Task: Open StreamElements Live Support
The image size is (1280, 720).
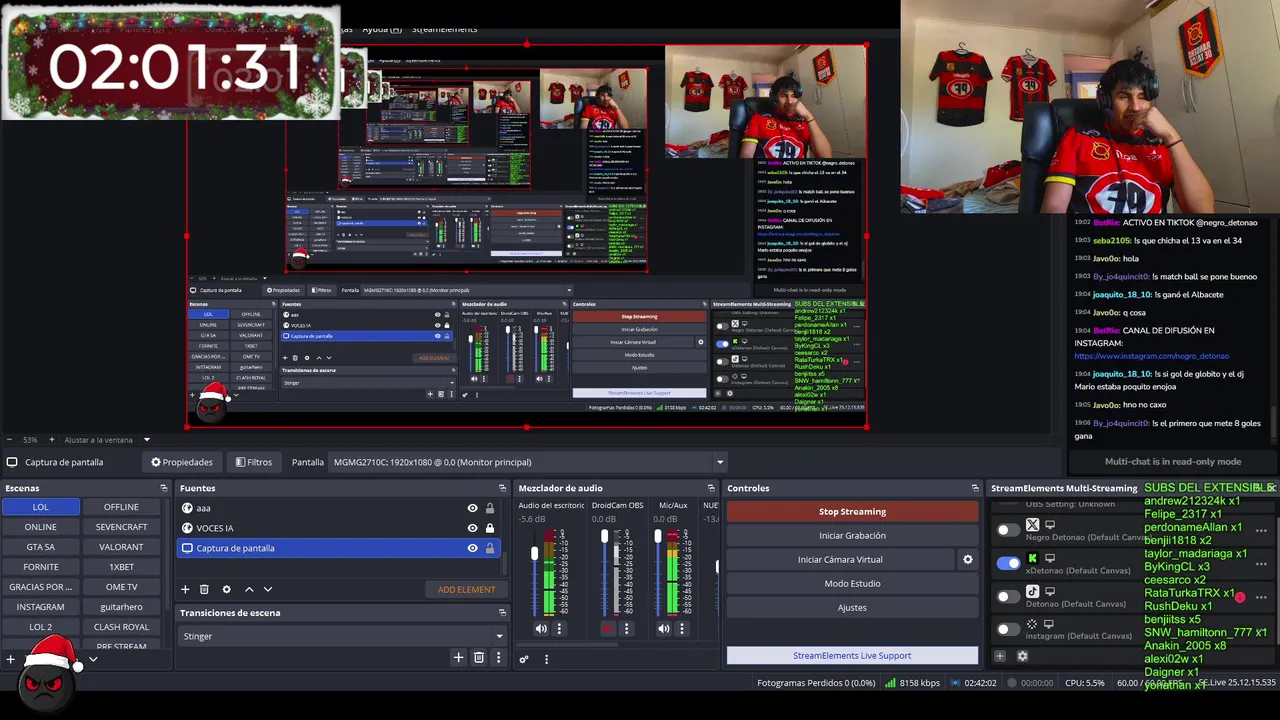Action: pyautogui.click(x=852, y=655)
